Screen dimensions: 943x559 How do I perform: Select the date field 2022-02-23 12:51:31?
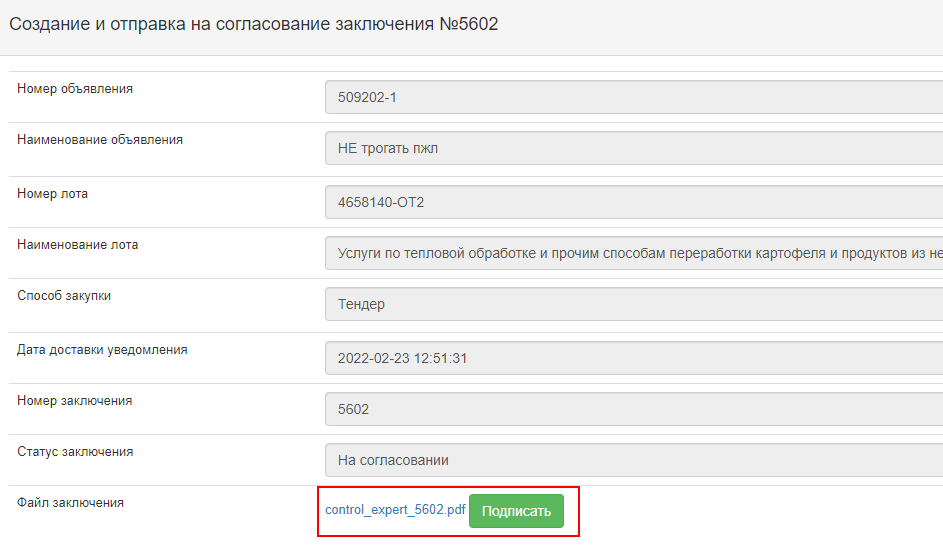634,359
